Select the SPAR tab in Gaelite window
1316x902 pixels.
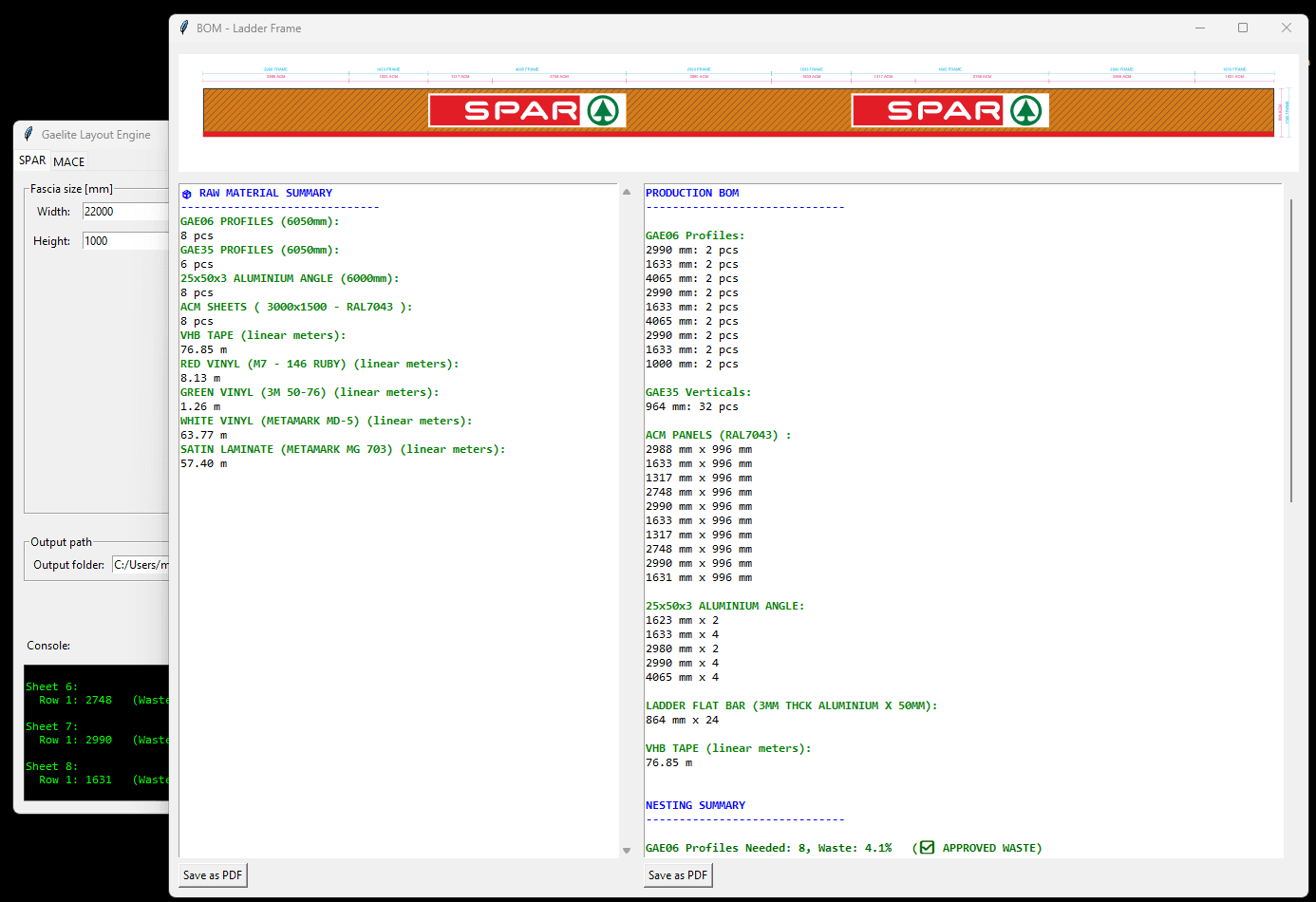(32, 160)
